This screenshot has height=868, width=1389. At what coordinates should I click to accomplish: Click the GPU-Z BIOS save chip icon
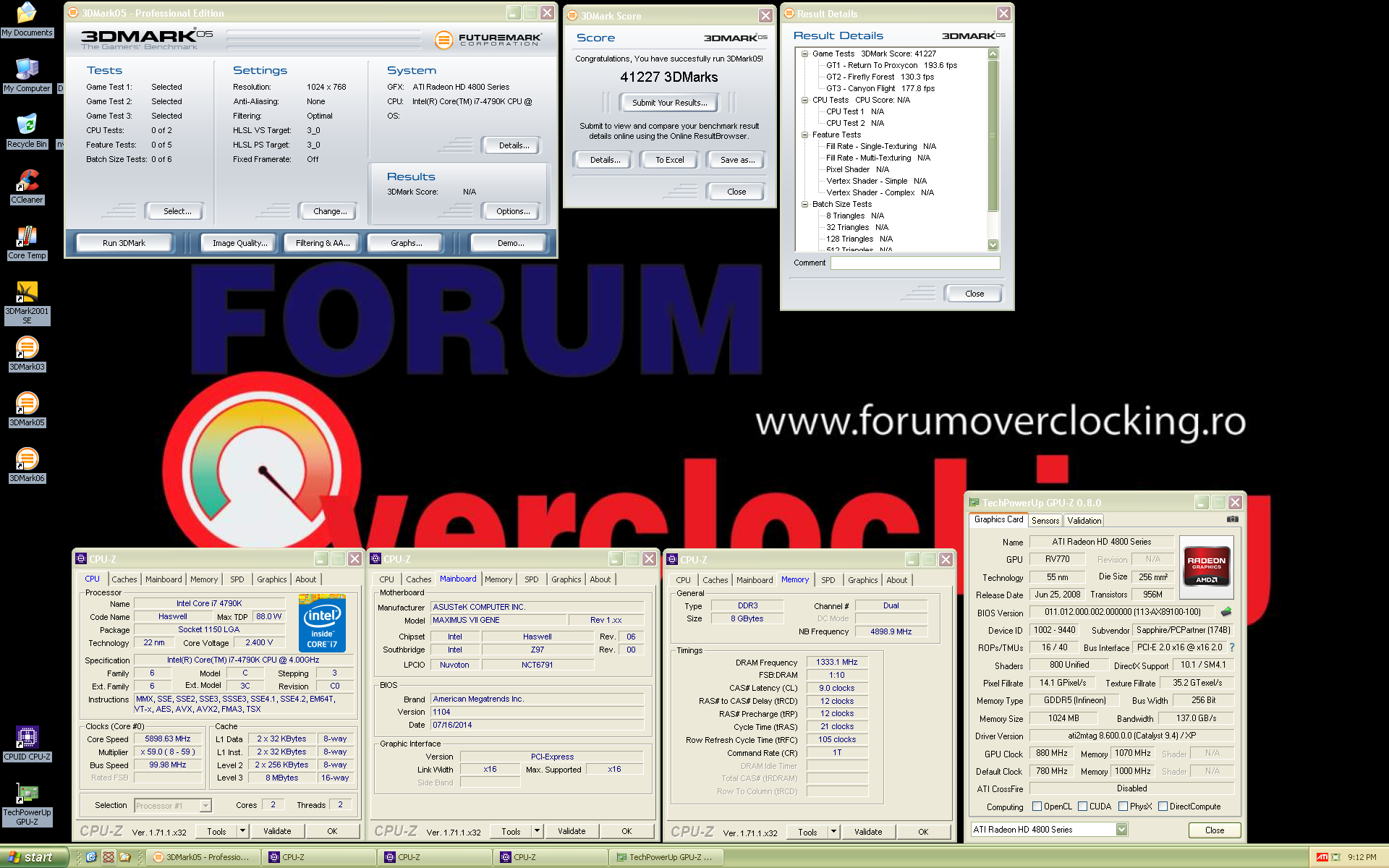point(1226,612)
